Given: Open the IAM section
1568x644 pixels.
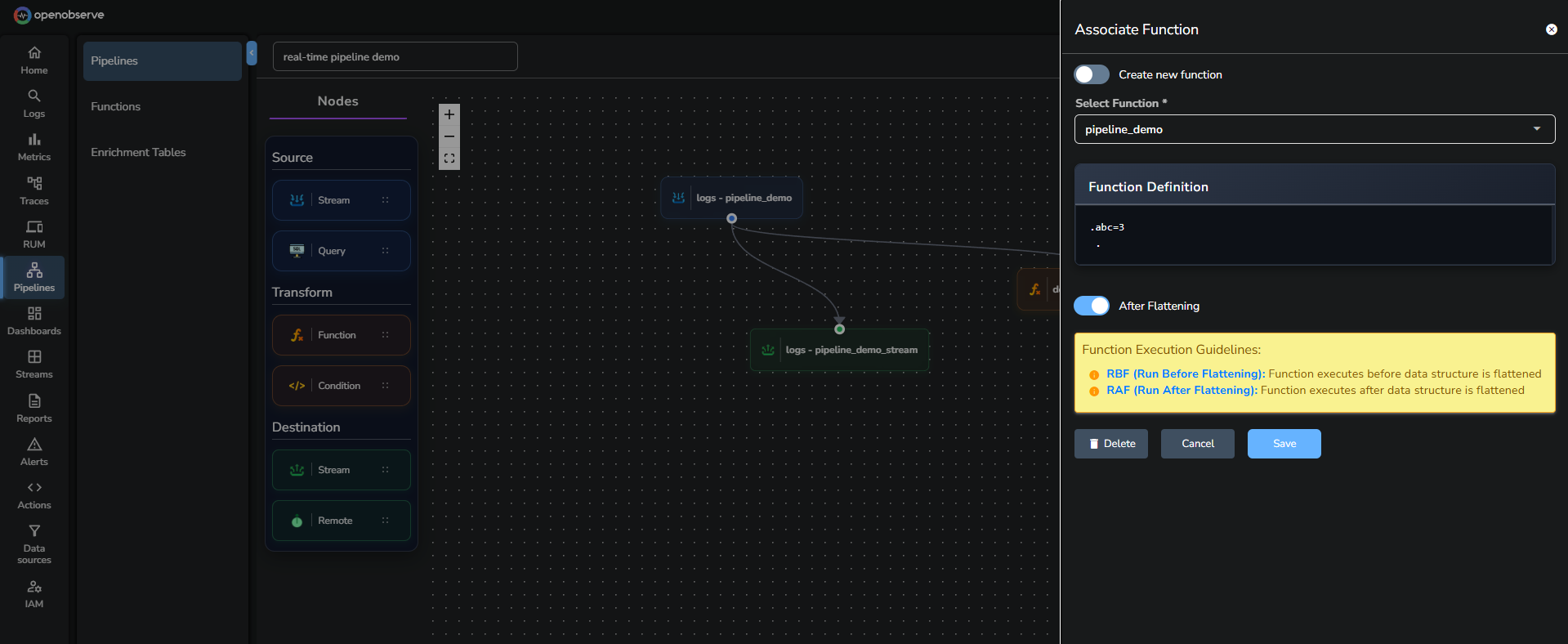Looking at the screenshot, I should pos(34,593).
